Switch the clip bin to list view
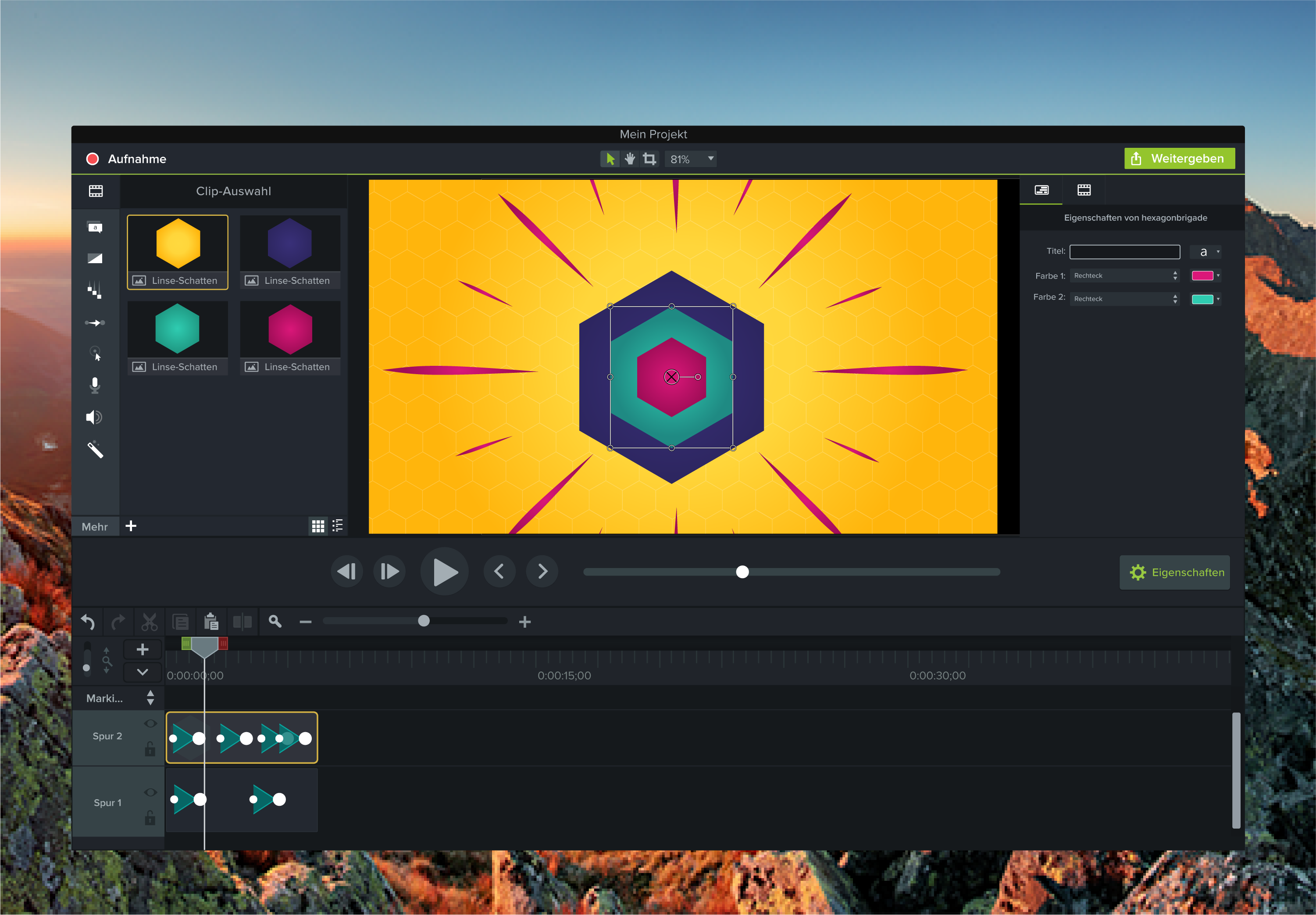Image resolution: width=1316 pixels, height=915 pixels. (338, 526)
